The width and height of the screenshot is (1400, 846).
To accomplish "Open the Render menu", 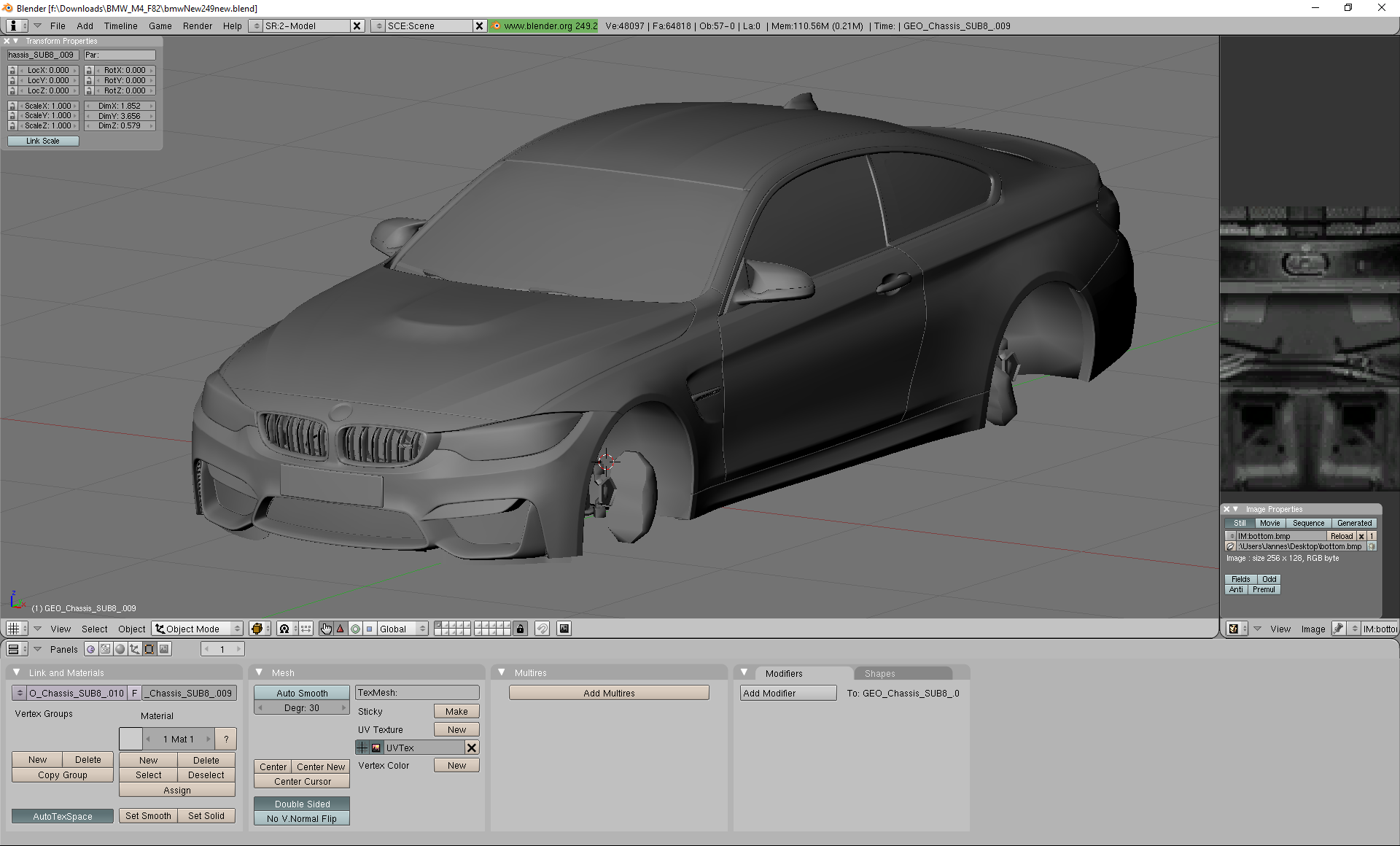I will click(x=198, y=26).
